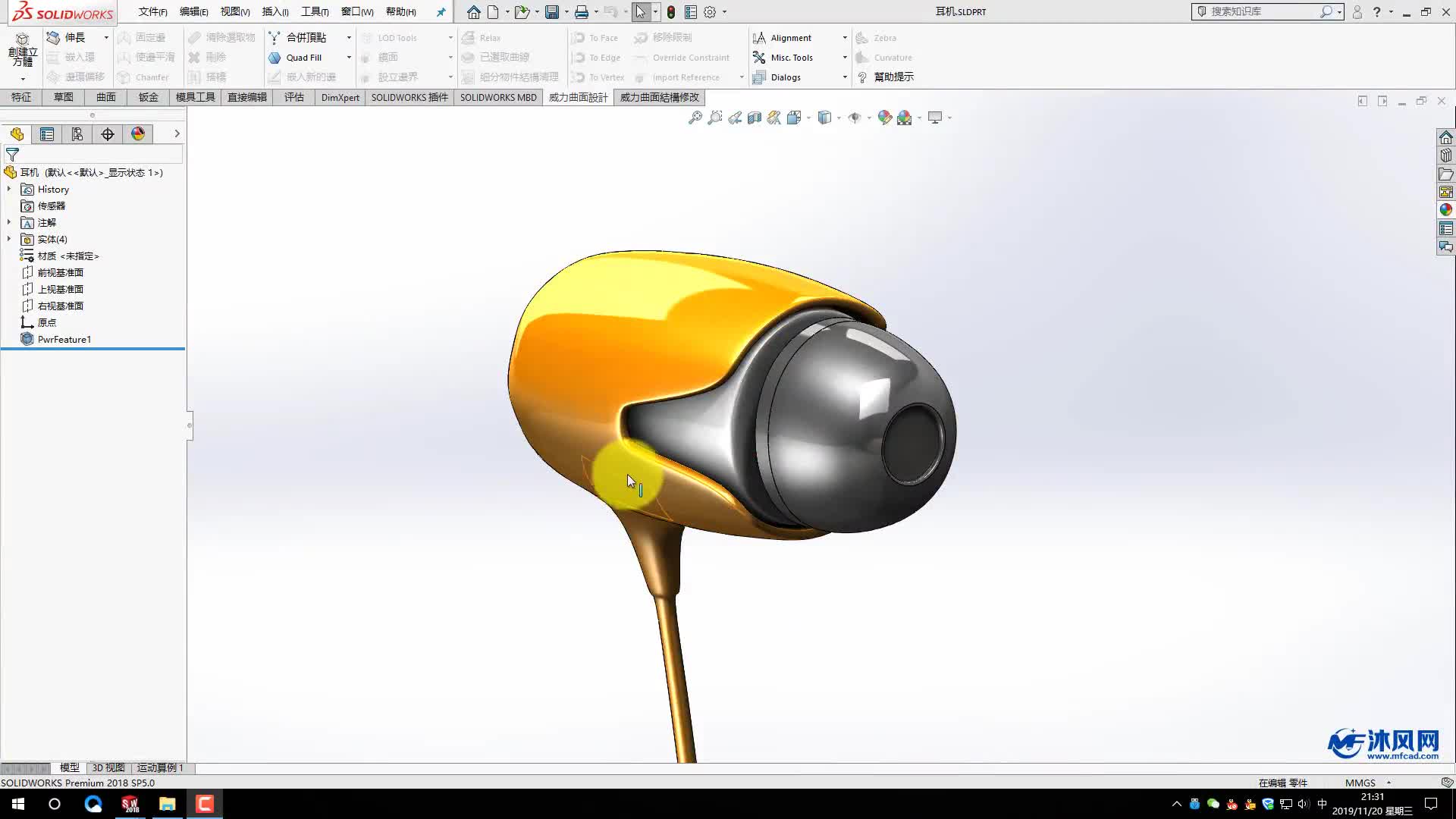Expand the 实体(4) solid bodies node
The image size is (1456, 819).
(9, 239)
